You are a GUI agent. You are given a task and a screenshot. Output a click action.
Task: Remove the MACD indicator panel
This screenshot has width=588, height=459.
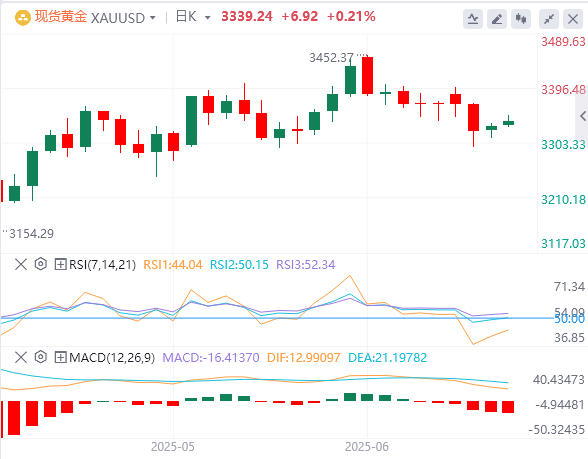21,357
